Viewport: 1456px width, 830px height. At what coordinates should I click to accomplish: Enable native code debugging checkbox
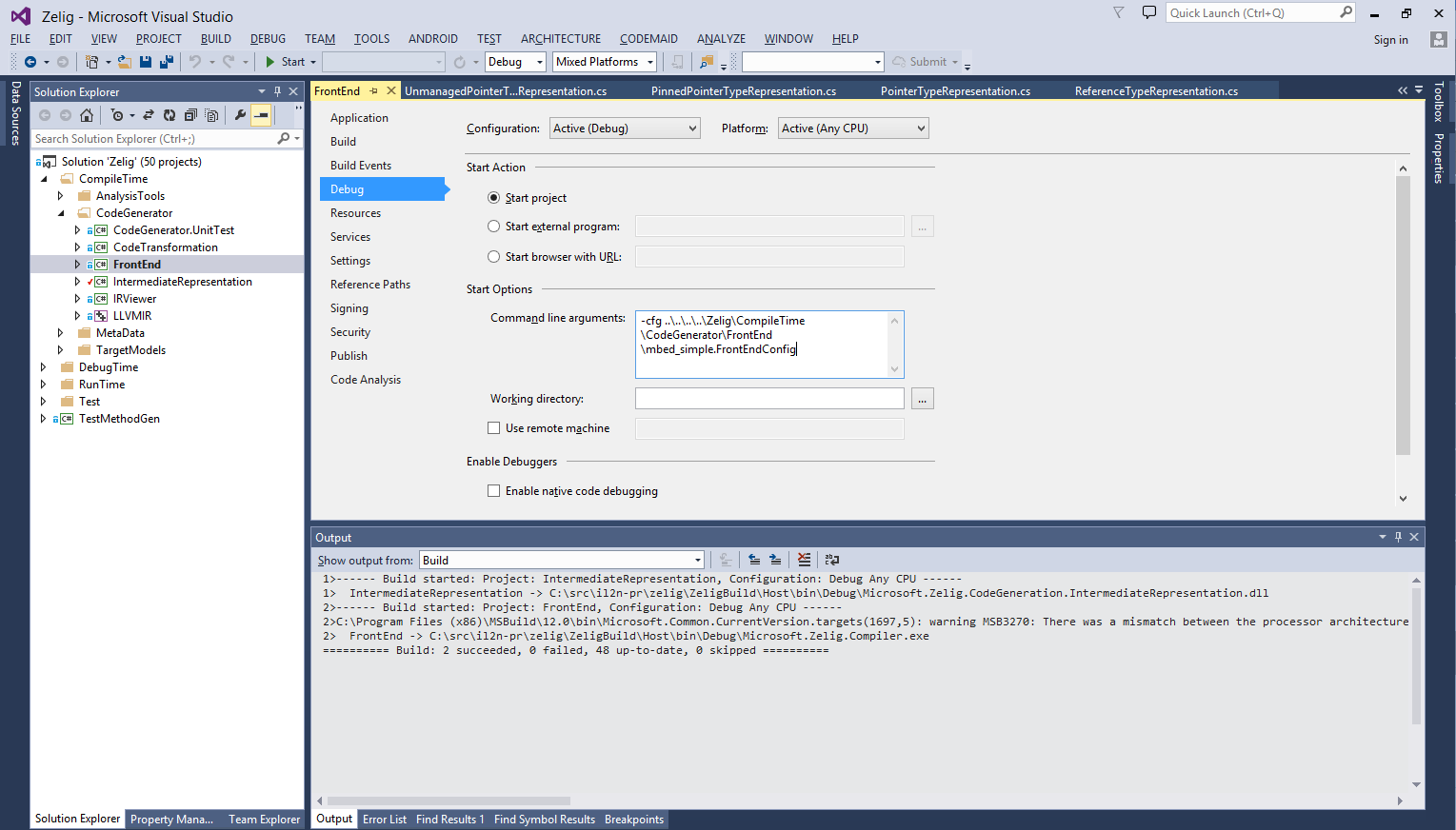tap(493, 491)
